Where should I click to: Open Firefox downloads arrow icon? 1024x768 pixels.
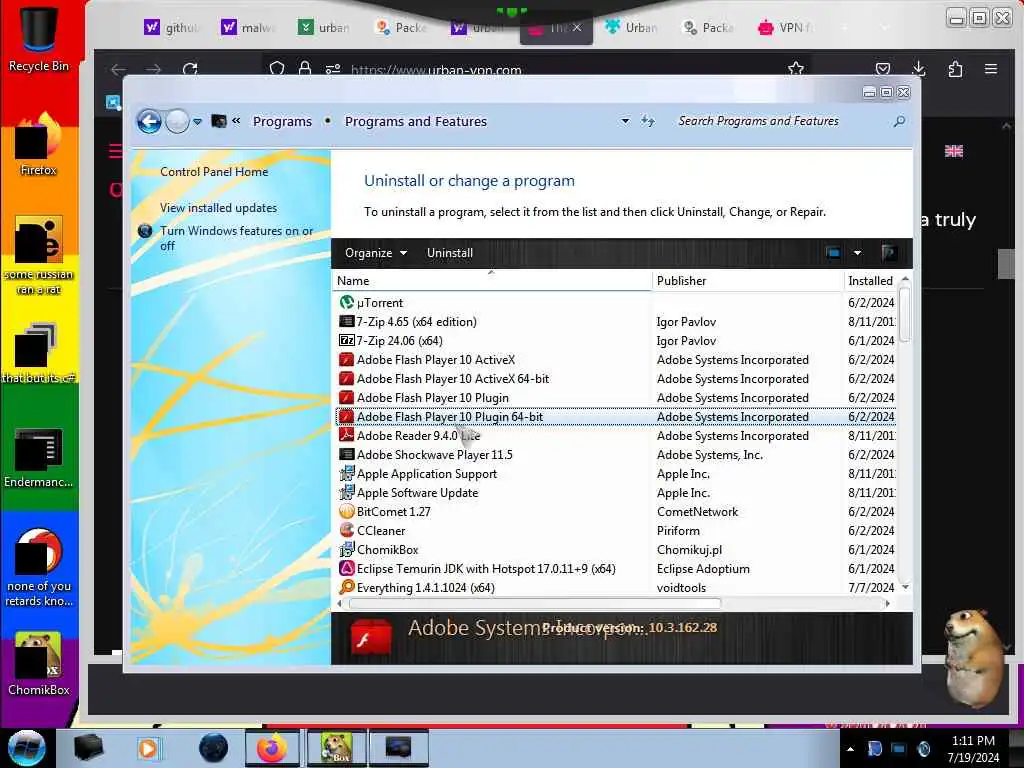918,69
